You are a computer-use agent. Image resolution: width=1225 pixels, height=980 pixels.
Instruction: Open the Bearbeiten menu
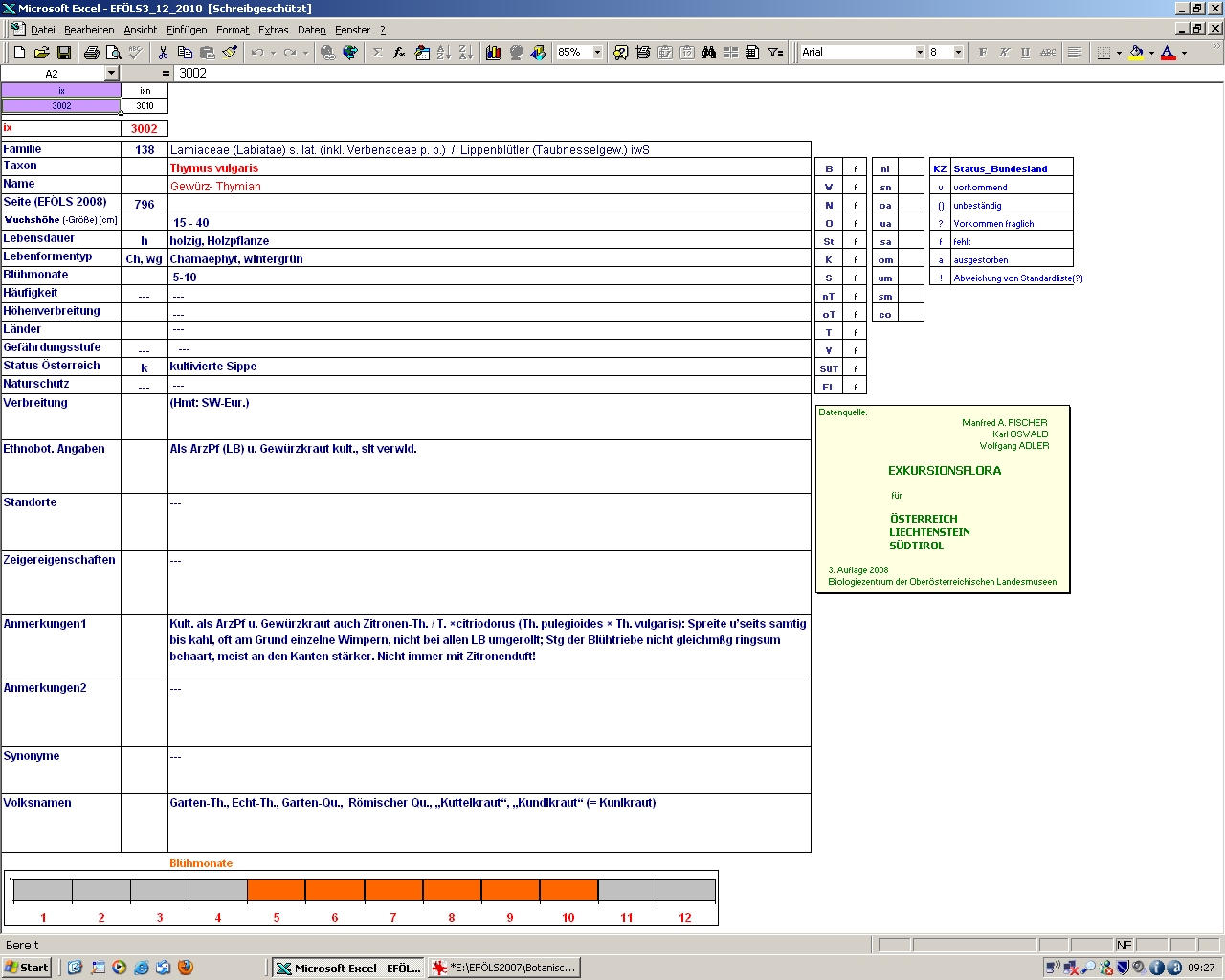89,30
